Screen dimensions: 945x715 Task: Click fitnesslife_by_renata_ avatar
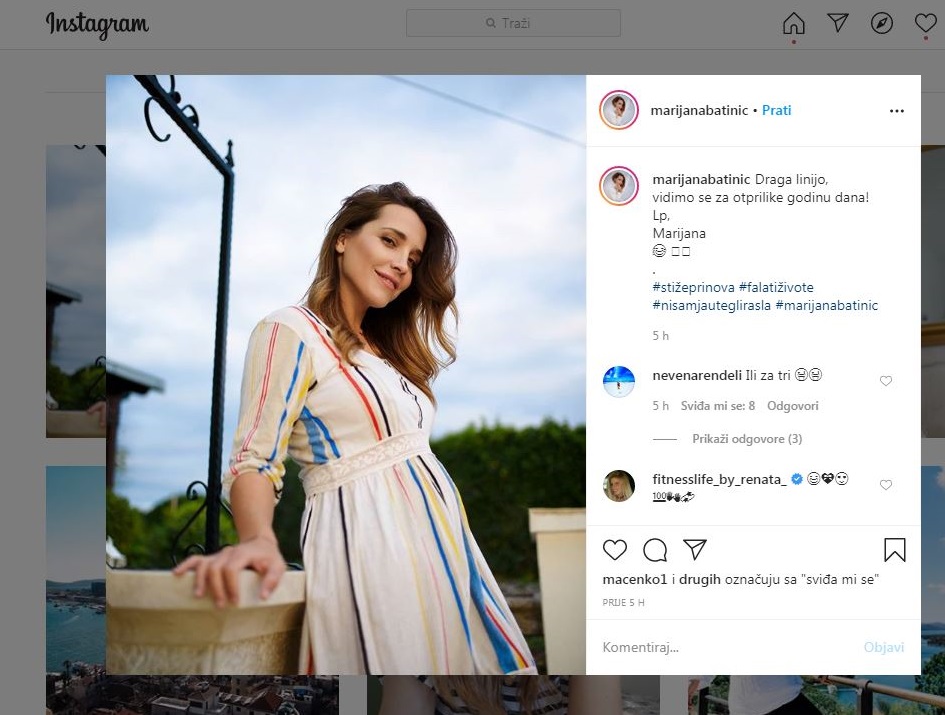[x=618, y=486]
